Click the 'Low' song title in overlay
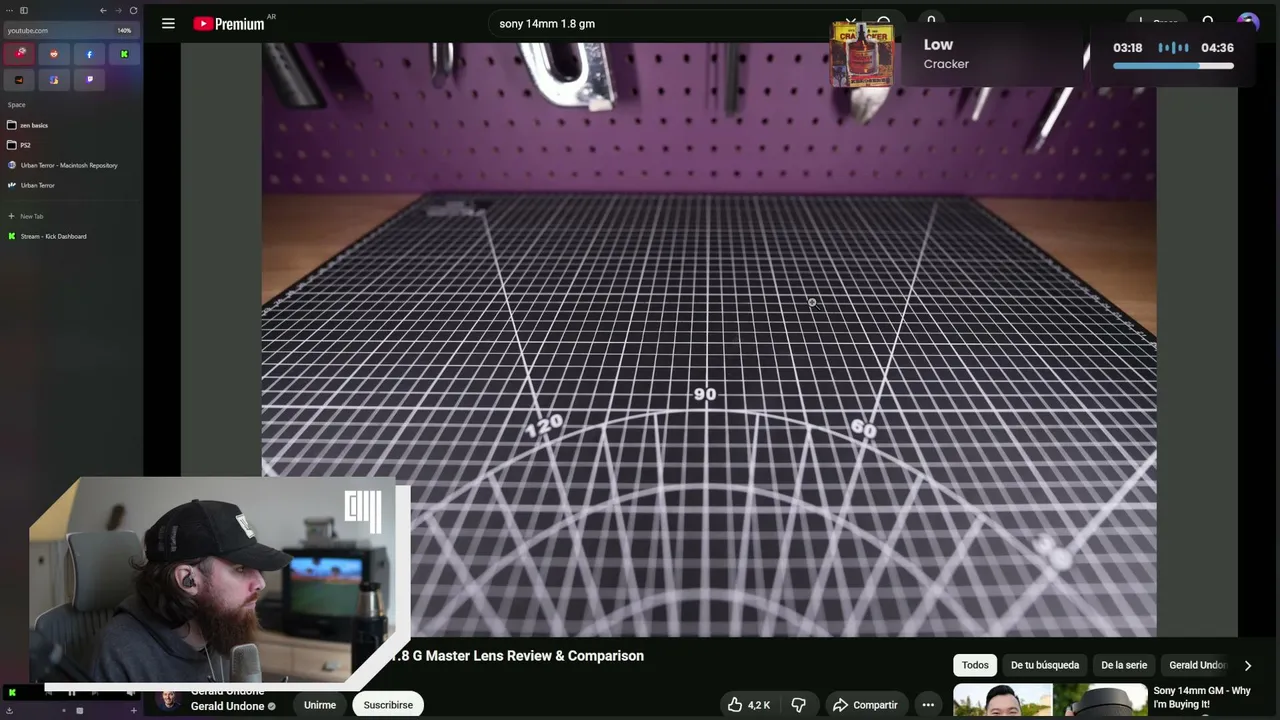Viewport: 1280px width, 720px height. [938, 45]
